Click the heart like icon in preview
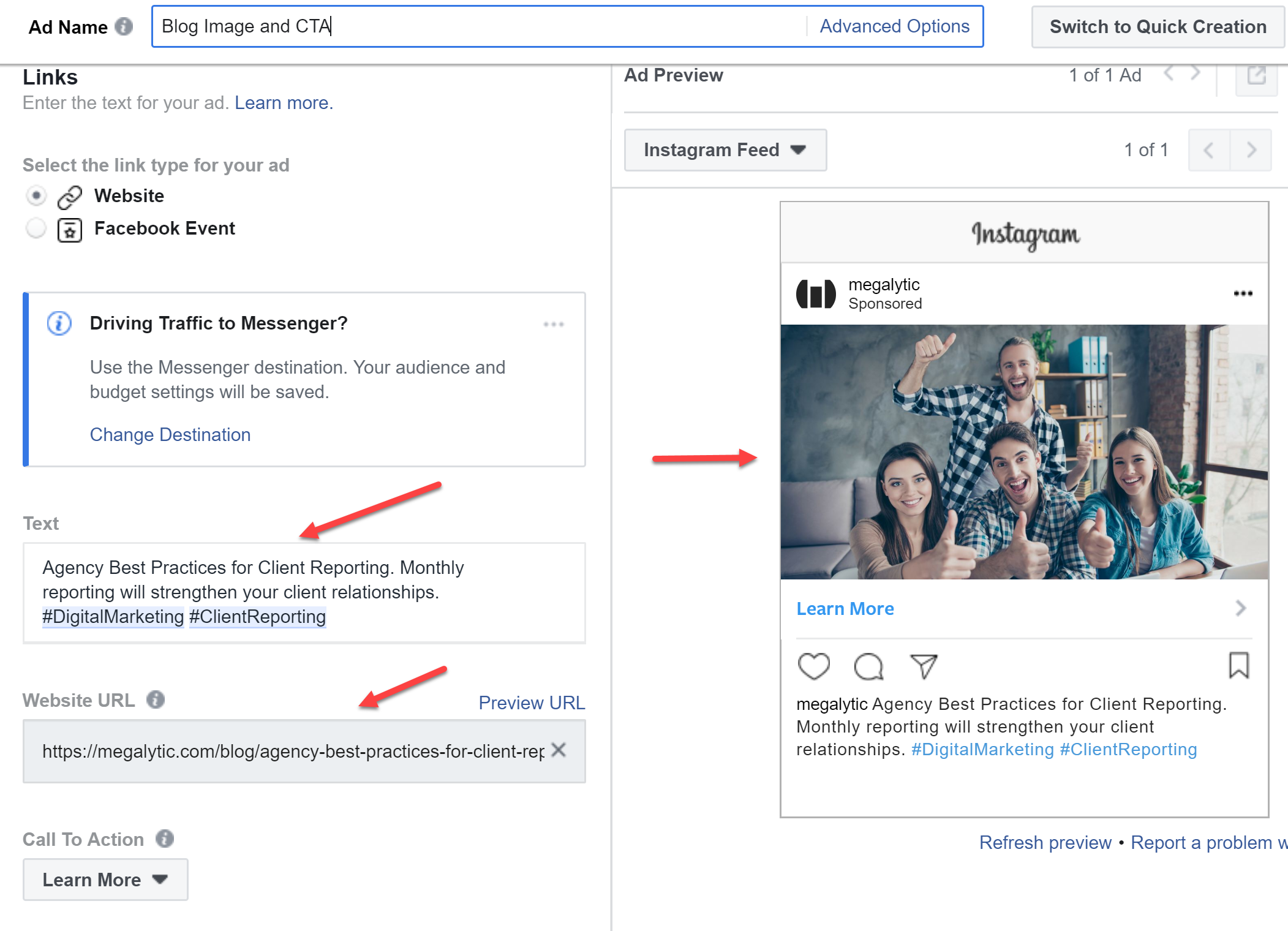This screenshot has width=1288, height=931. pyautogui.click(x=813, y=666)
